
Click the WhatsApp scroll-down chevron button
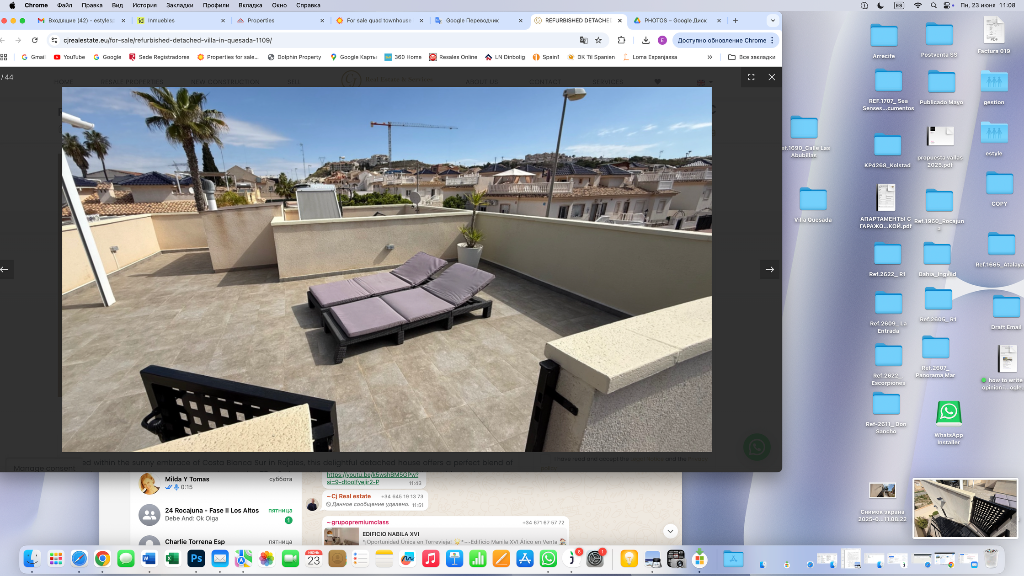[670, 531]
